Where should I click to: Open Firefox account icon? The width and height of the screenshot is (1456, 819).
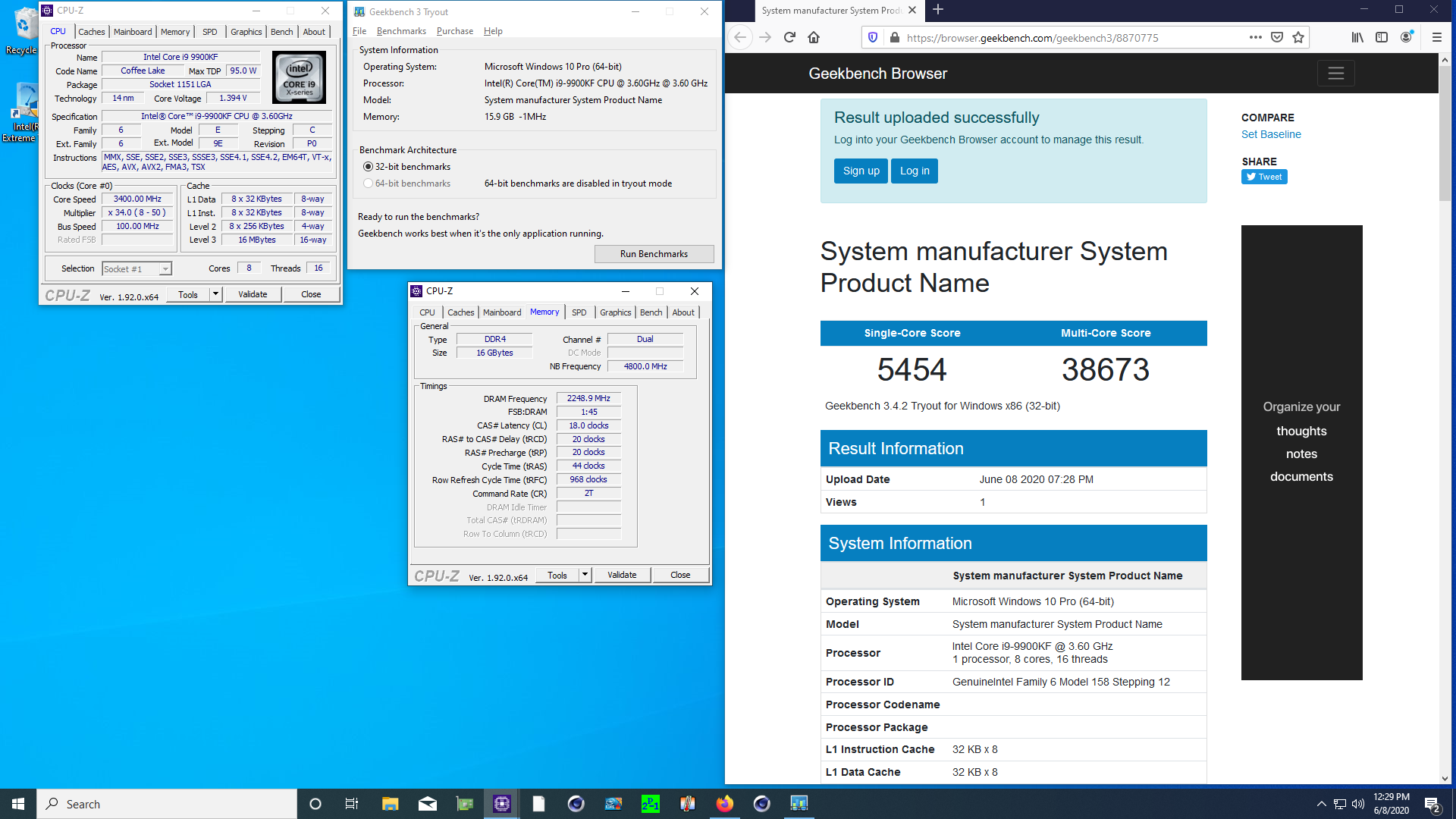pos(1407,37)
